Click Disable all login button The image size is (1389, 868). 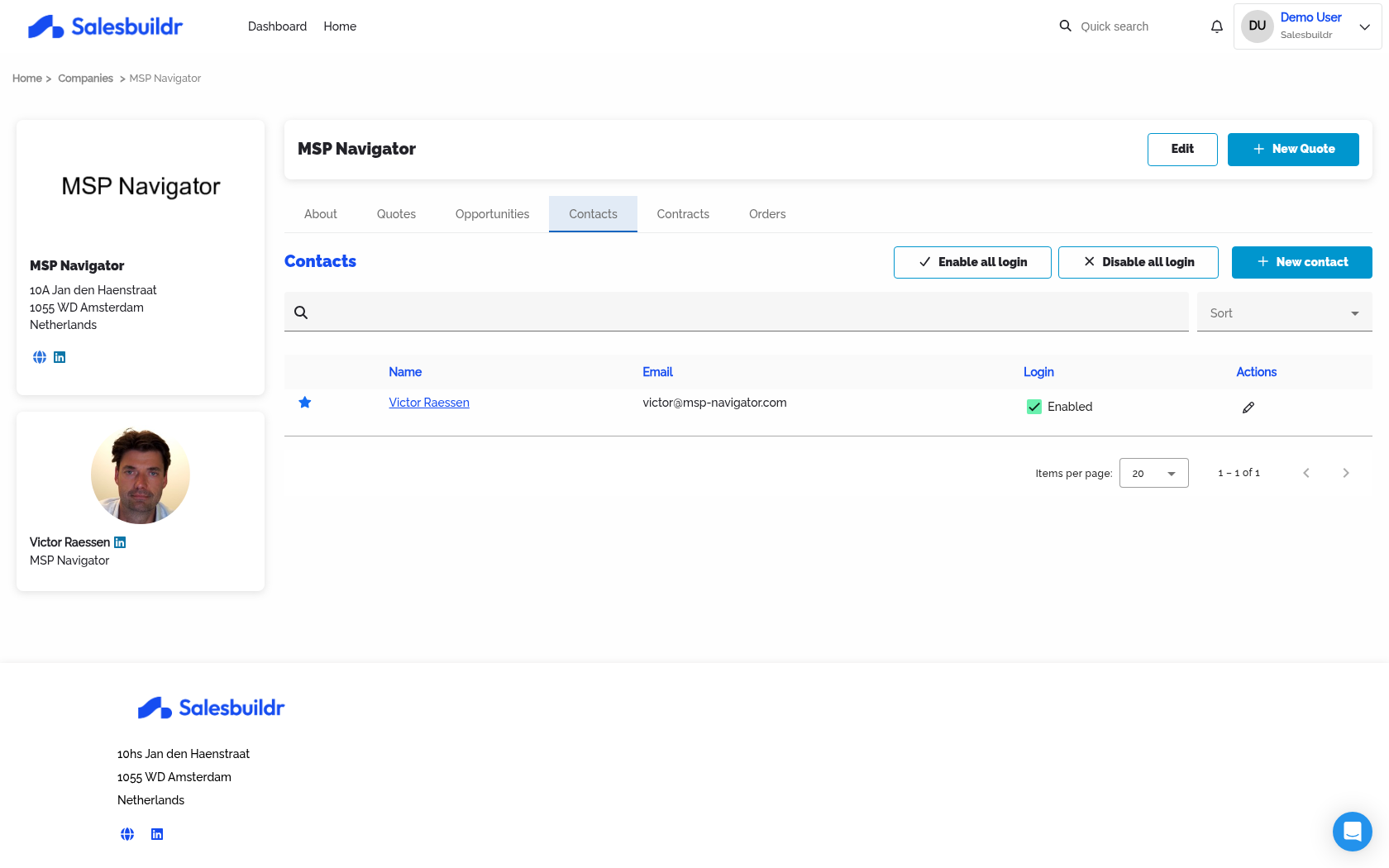(1138, 262)
